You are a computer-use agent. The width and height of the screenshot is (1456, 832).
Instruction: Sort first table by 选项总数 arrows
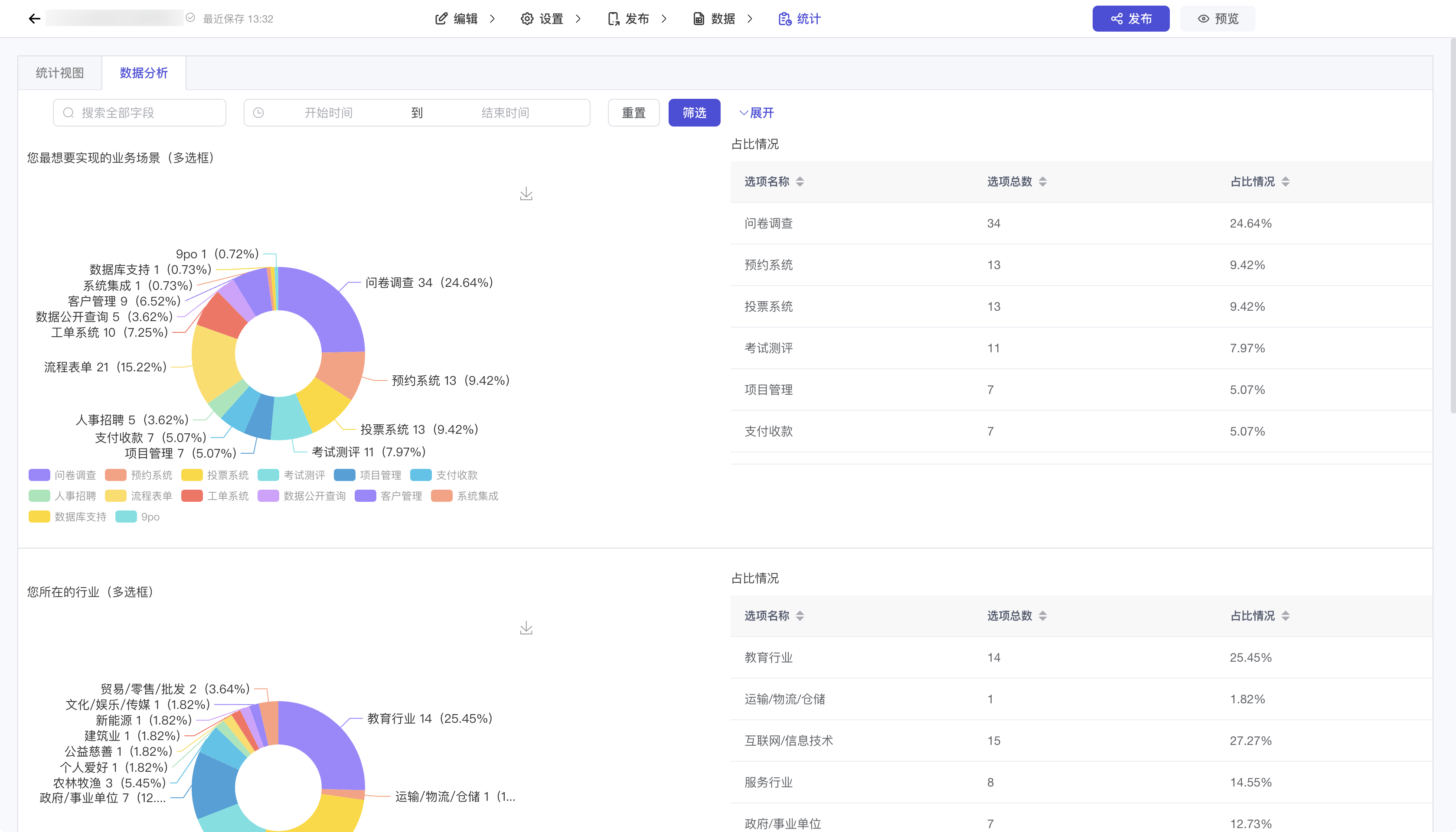(1043, 182)
